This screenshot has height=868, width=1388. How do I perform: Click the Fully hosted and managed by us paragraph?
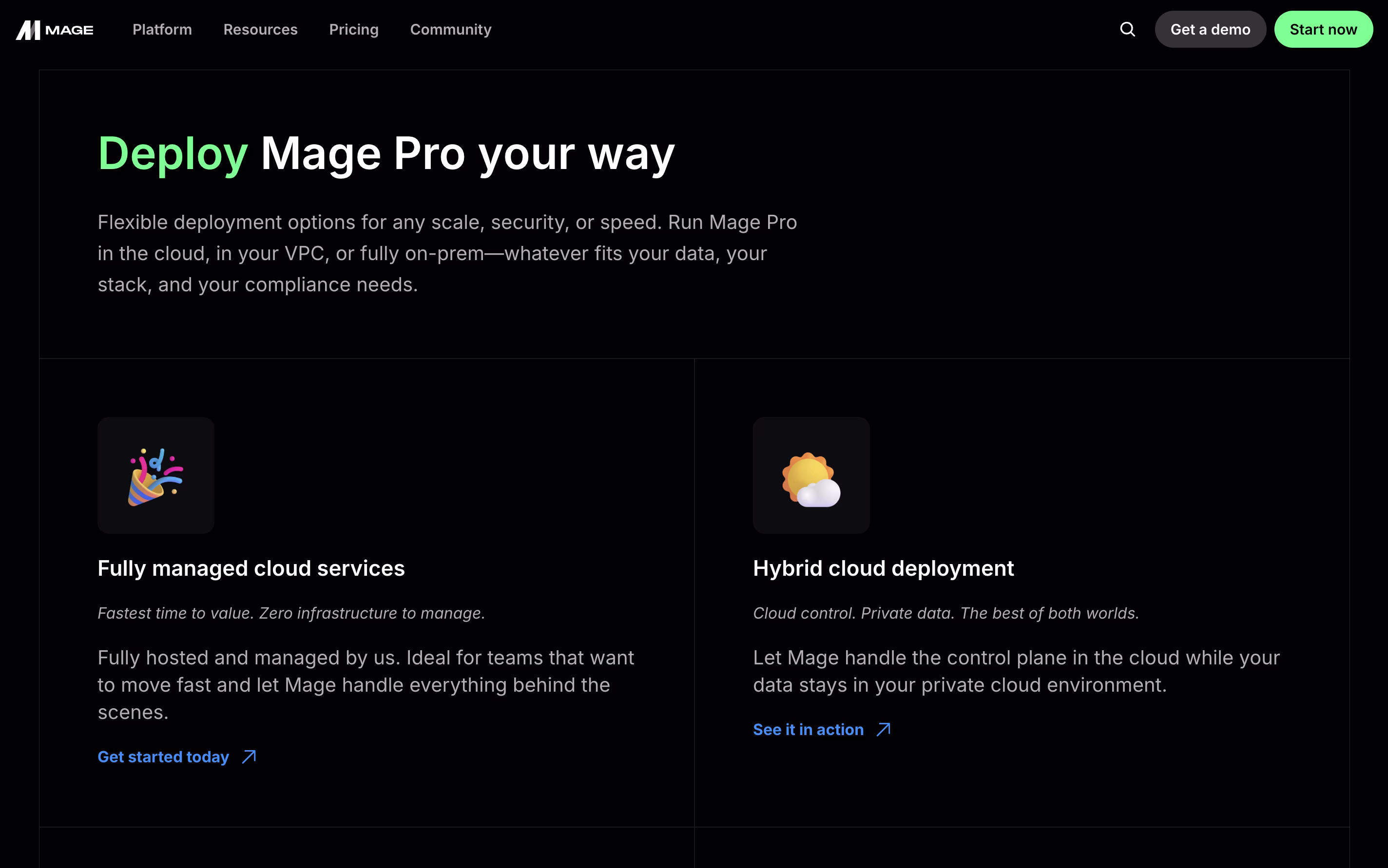point(366,685)
